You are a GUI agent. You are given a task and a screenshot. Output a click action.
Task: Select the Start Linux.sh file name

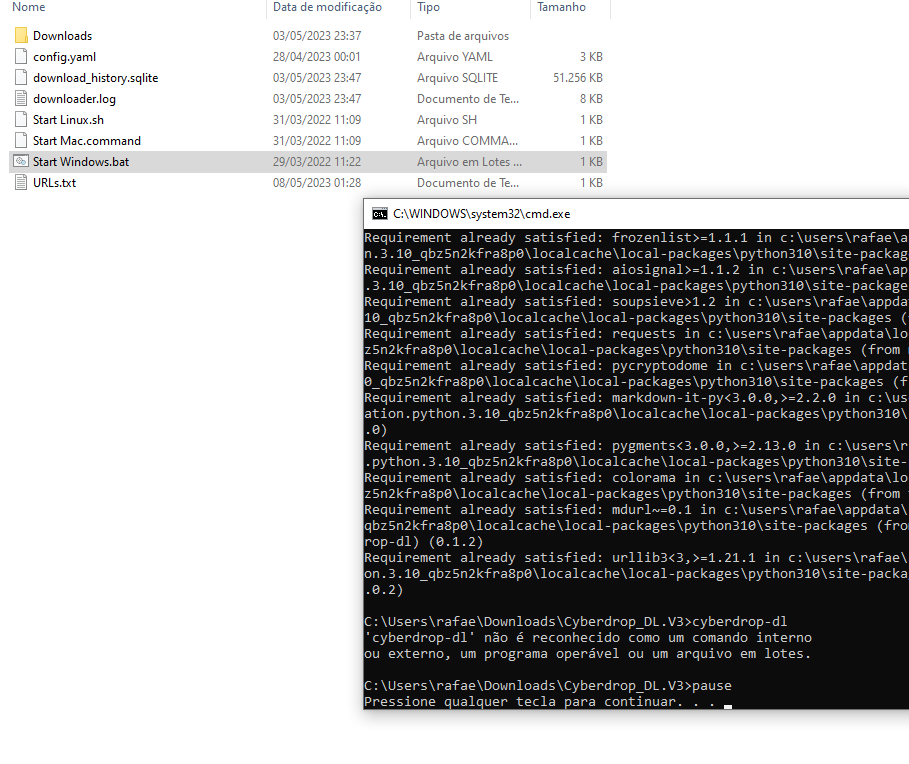[68, 120]
